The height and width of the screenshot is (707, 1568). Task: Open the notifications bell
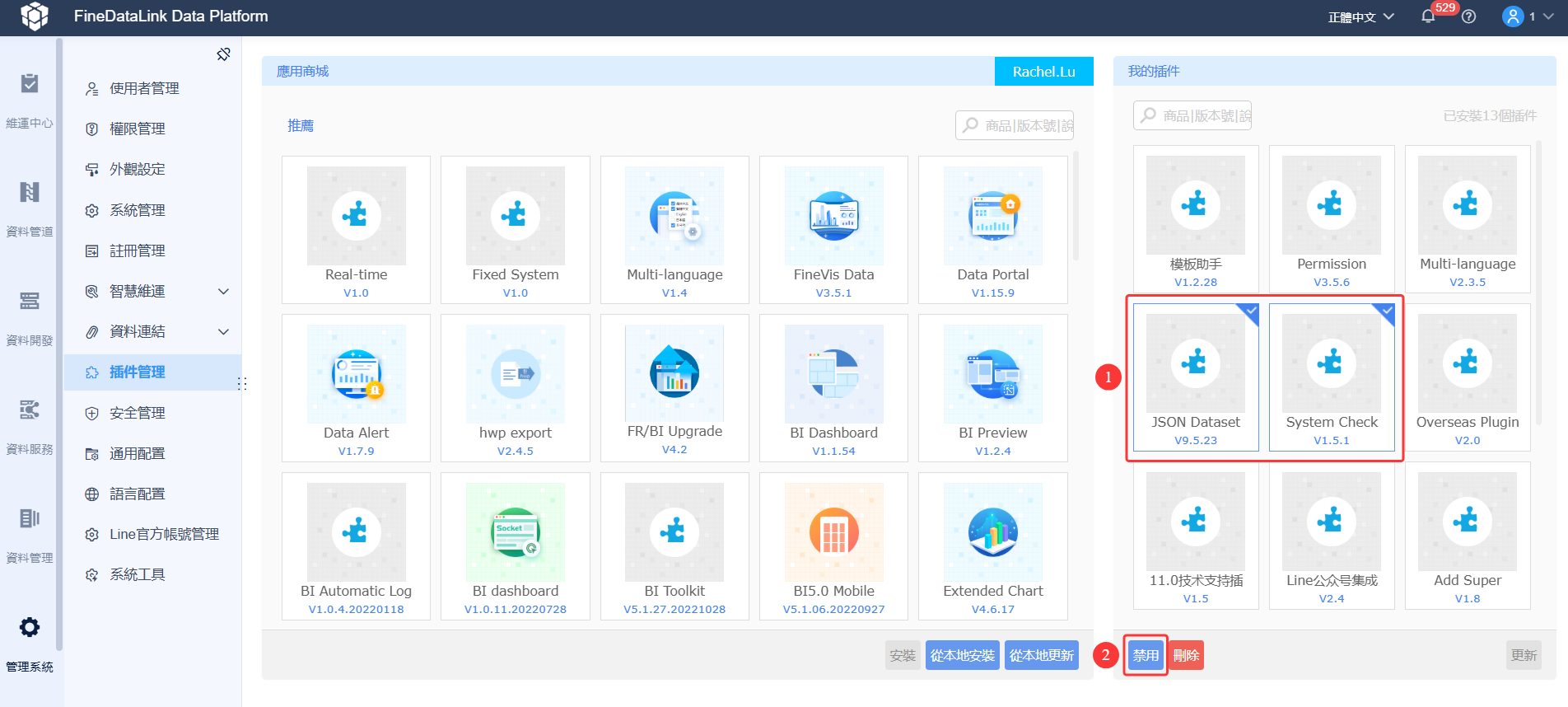(x=1428, y=16)
